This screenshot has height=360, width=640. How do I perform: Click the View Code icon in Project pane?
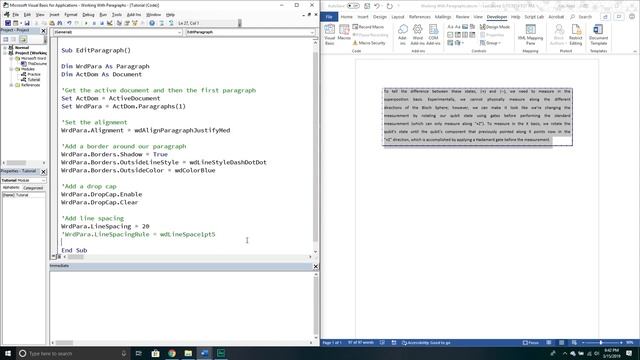click(x=6, y=40)
